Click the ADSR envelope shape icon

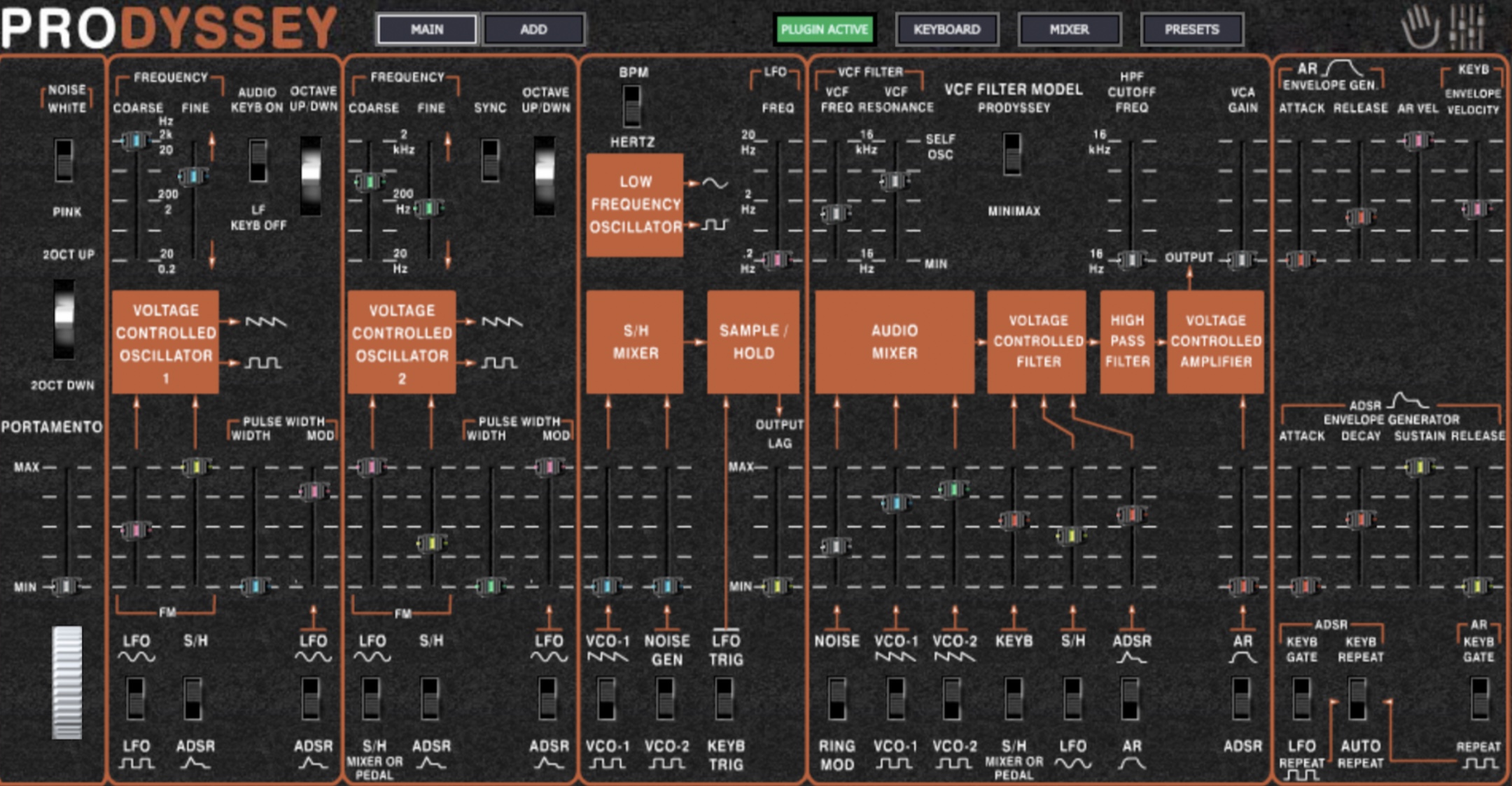(1408, 401)
